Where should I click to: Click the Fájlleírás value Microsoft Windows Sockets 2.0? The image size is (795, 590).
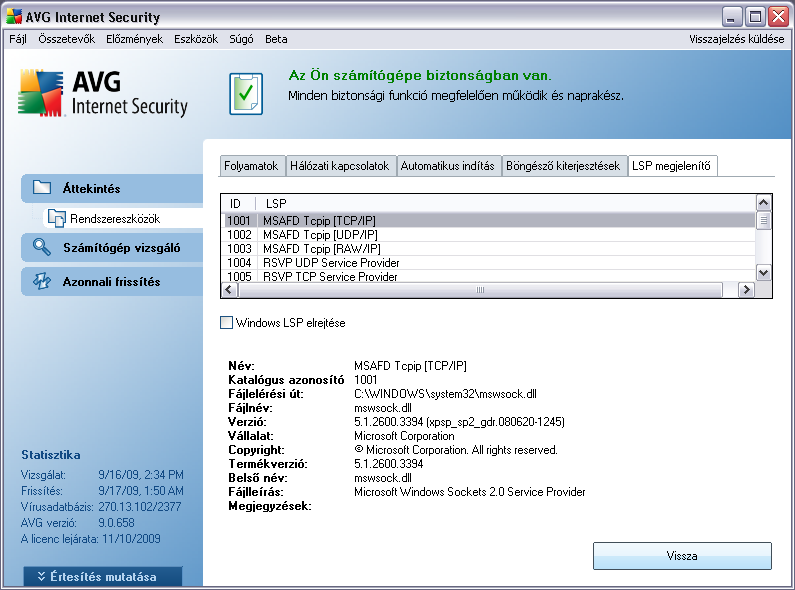coord(469,492)
